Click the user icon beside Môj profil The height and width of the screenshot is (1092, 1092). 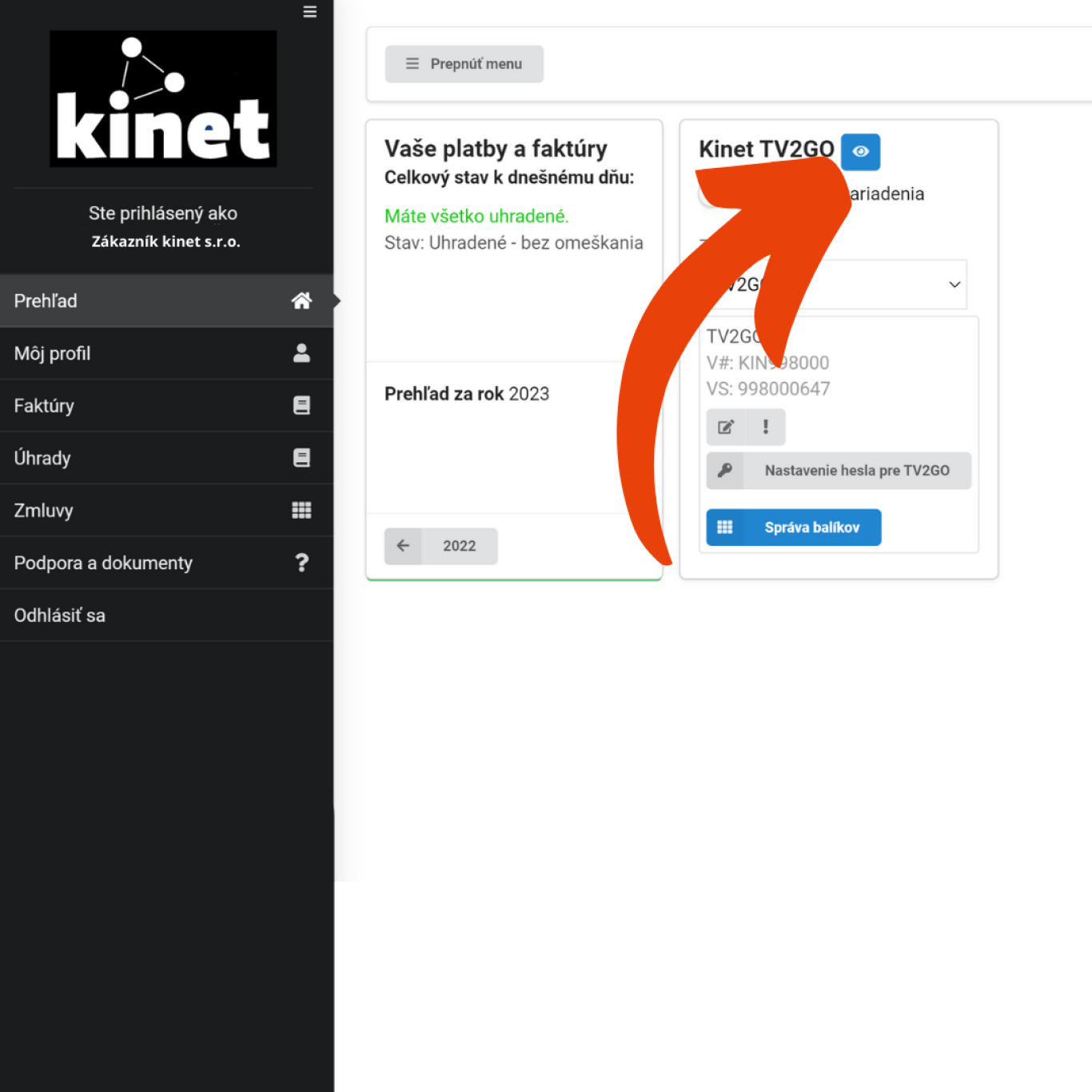point(301,353)
